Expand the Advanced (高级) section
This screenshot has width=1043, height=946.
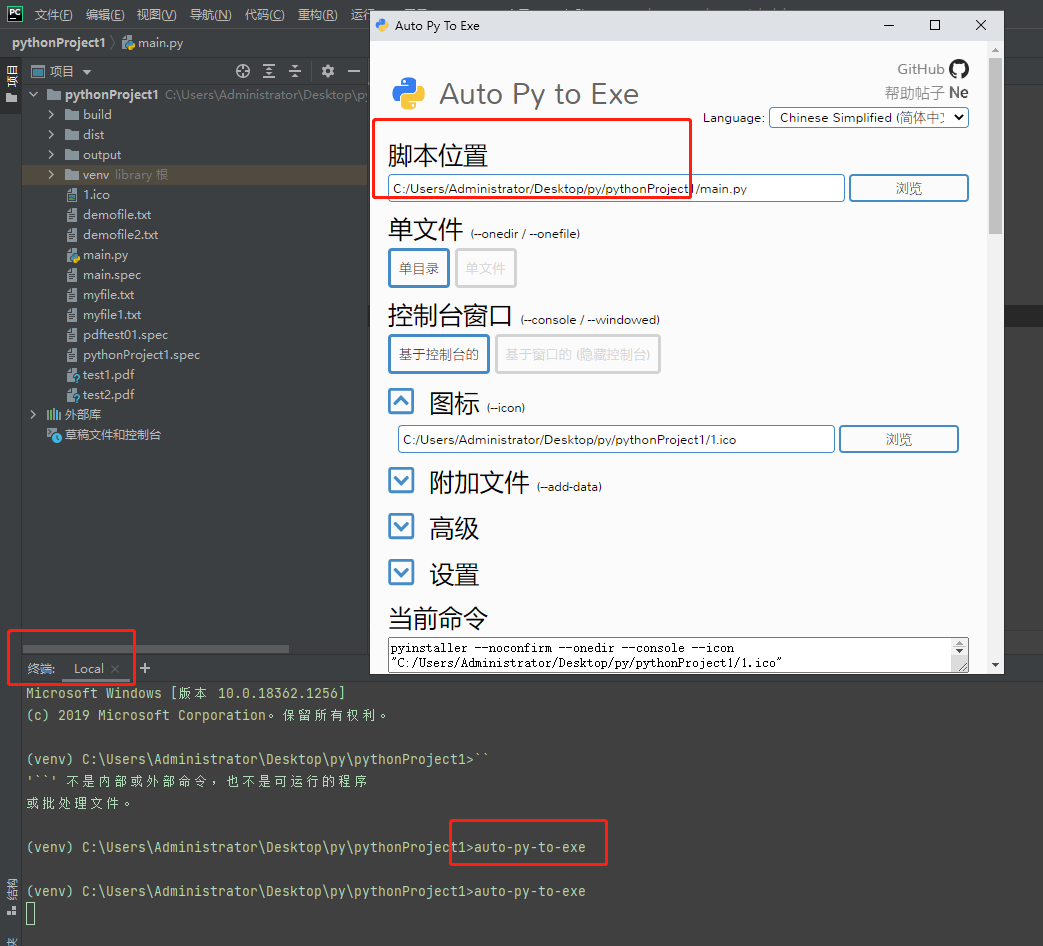pos(401,526)
